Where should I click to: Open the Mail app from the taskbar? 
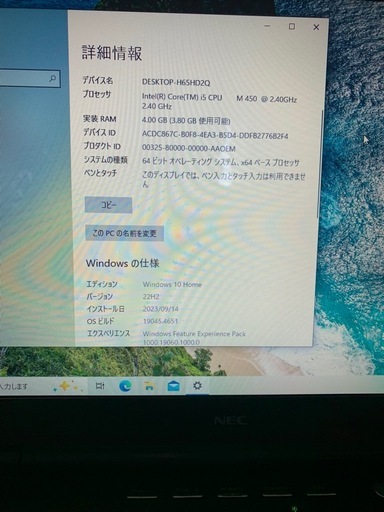click(173, 386)
